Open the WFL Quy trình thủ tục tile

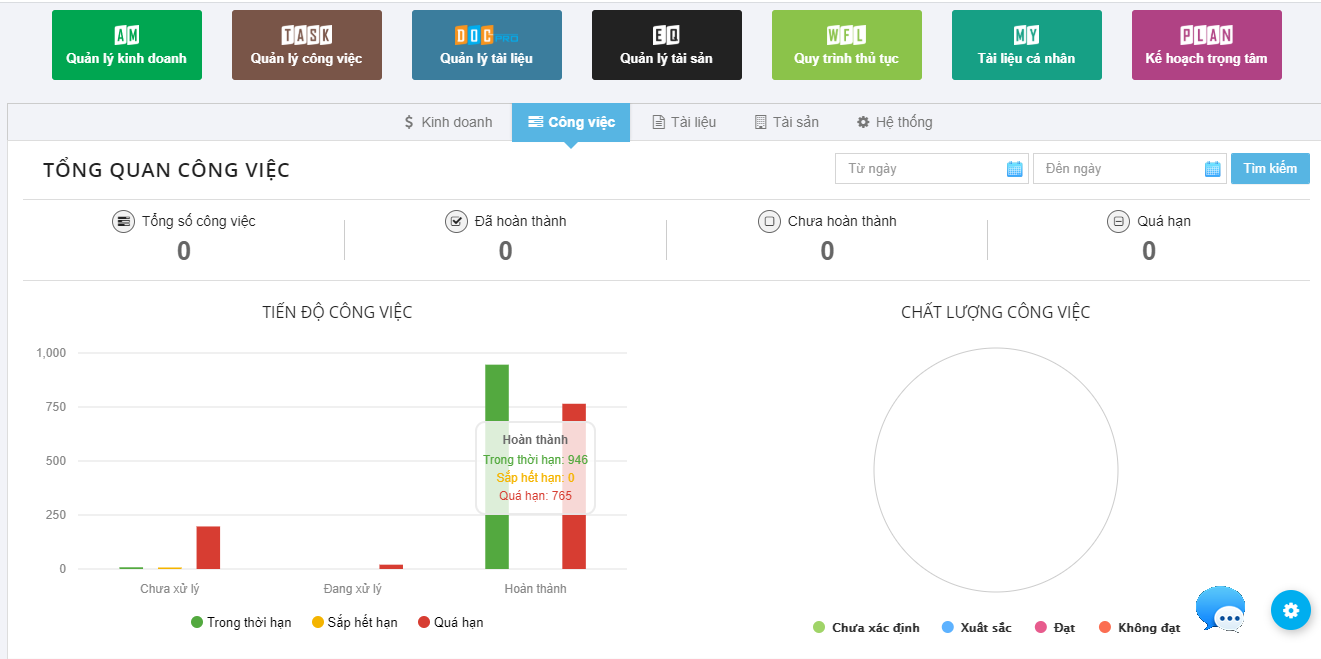coord(846,45)
